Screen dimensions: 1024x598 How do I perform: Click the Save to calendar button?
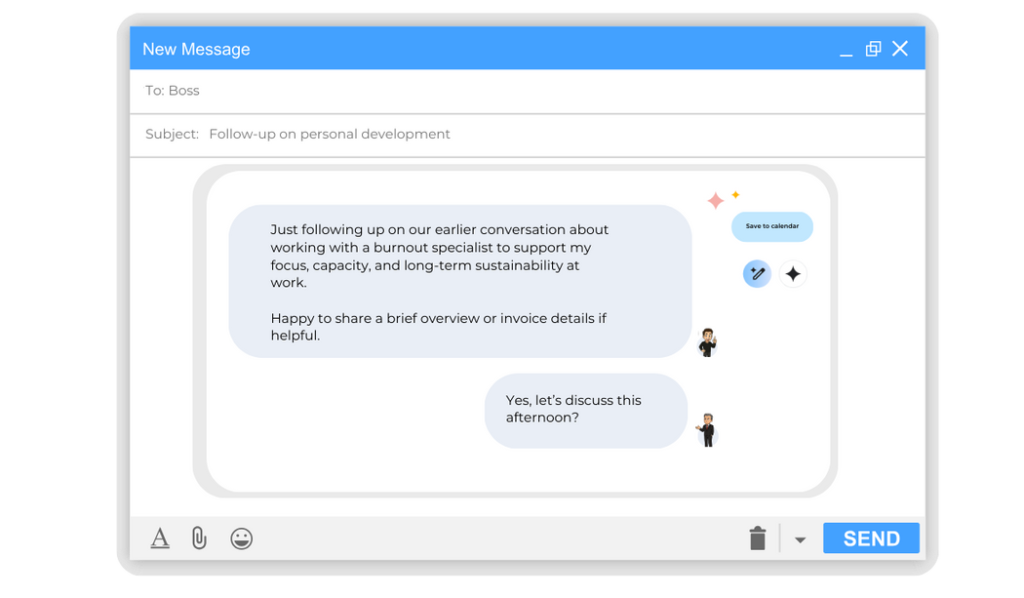pyautogui.click(x=772, y=226)
